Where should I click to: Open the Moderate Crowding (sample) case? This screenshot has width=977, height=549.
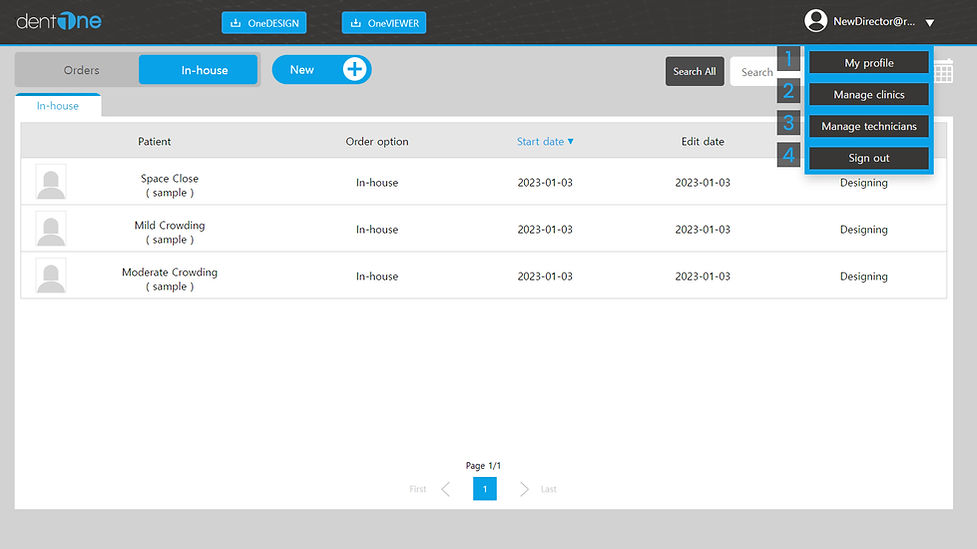coord(169,279)
